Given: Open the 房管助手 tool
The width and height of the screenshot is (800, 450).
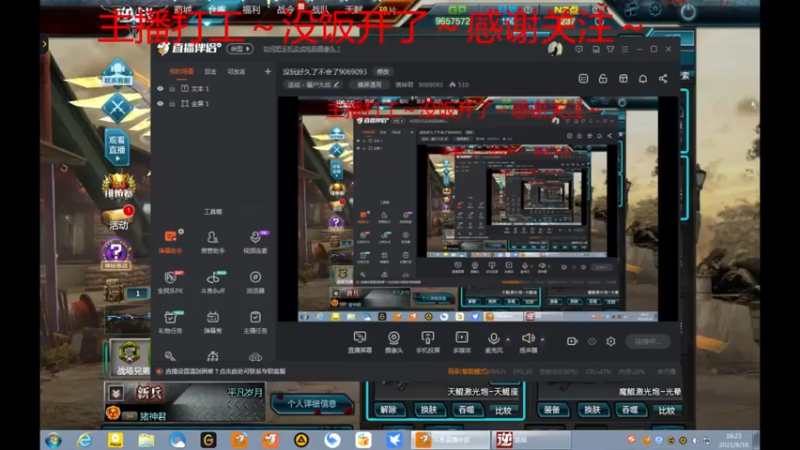Looking at the screenshot, I should point(213,241).
